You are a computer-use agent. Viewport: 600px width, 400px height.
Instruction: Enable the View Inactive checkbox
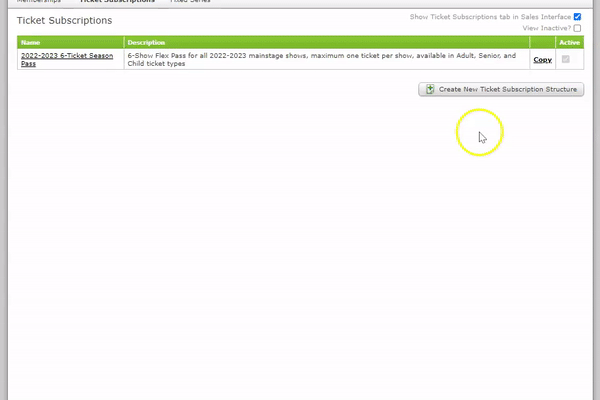click(x=577, y=28)
